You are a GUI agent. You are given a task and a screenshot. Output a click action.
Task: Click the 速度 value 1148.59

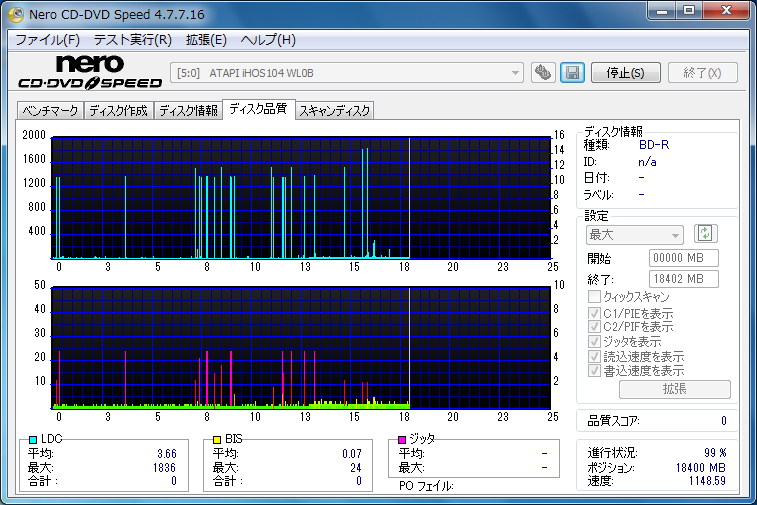coord(707,481)
